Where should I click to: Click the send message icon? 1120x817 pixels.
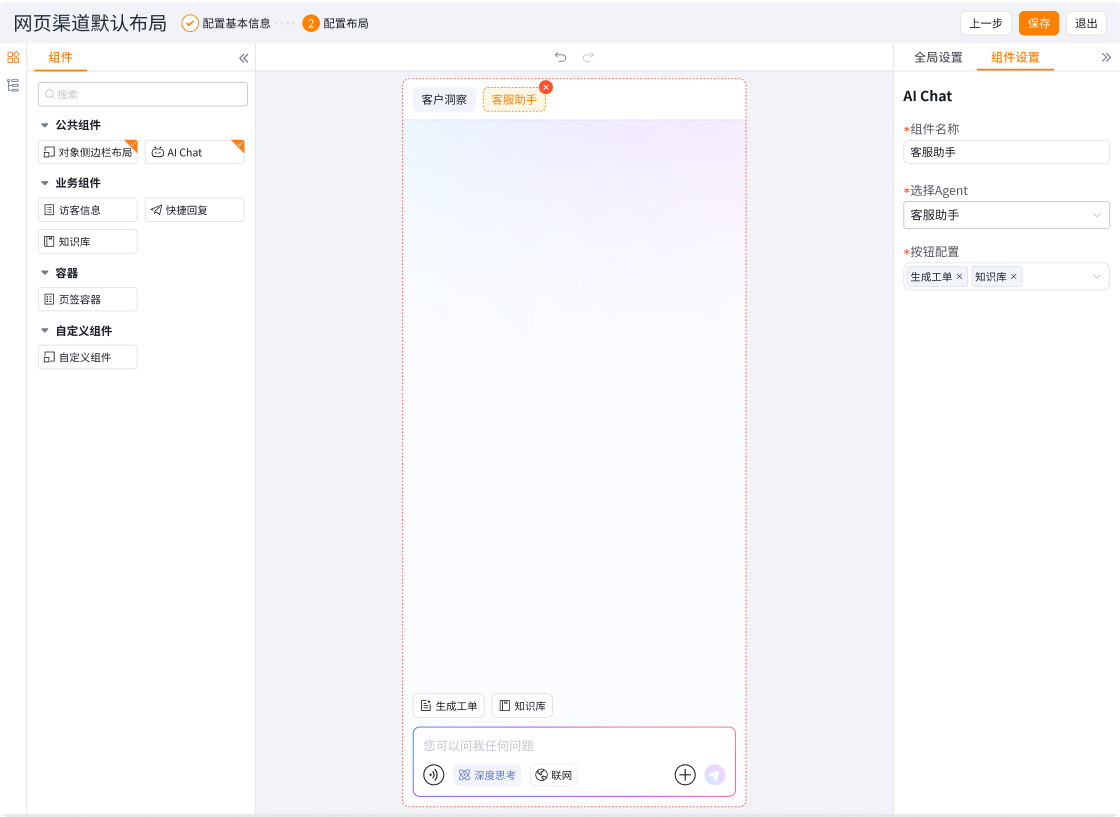click(x=715, y=775)
